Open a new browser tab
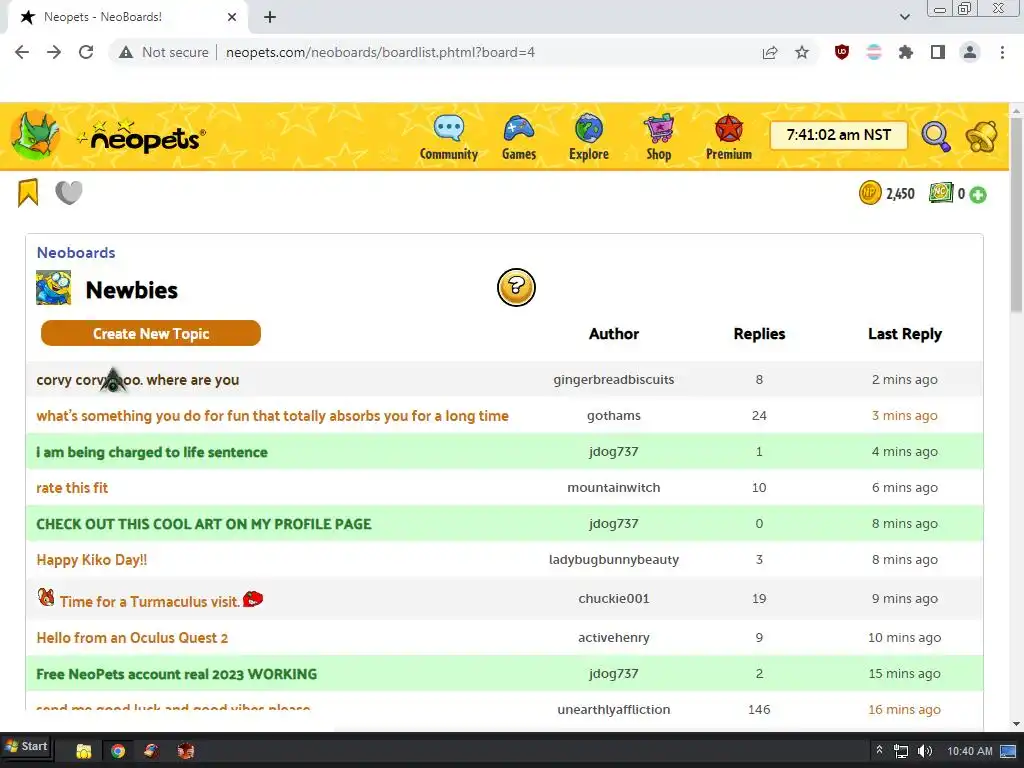This screenshot has width=1024, height=768. (x=270, y=17)
